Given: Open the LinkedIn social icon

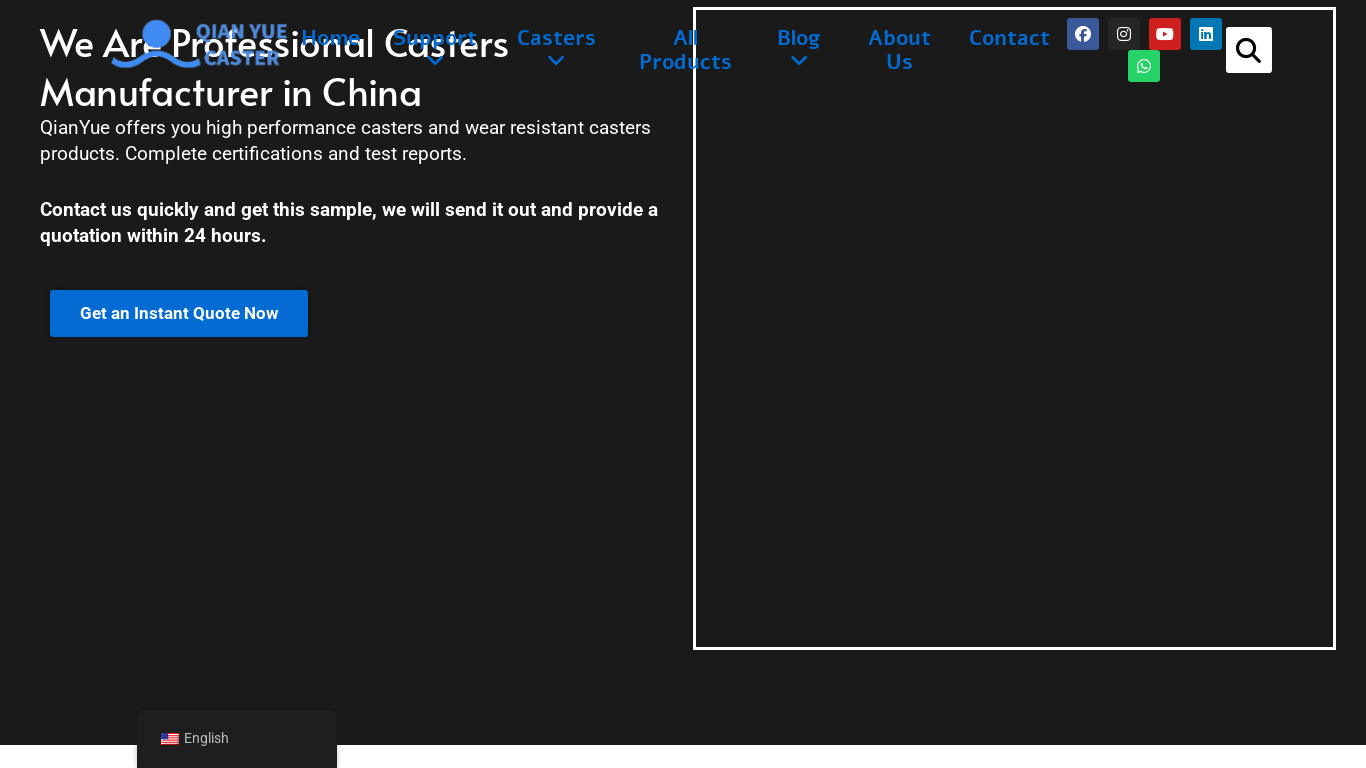Looking at the screenshot, I should point(1205,34).
